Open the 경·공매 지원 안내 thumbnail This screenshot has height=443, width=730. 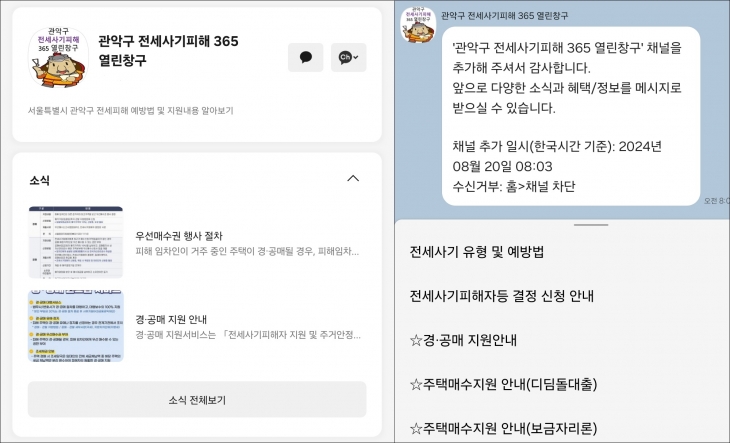coord(75,326)
